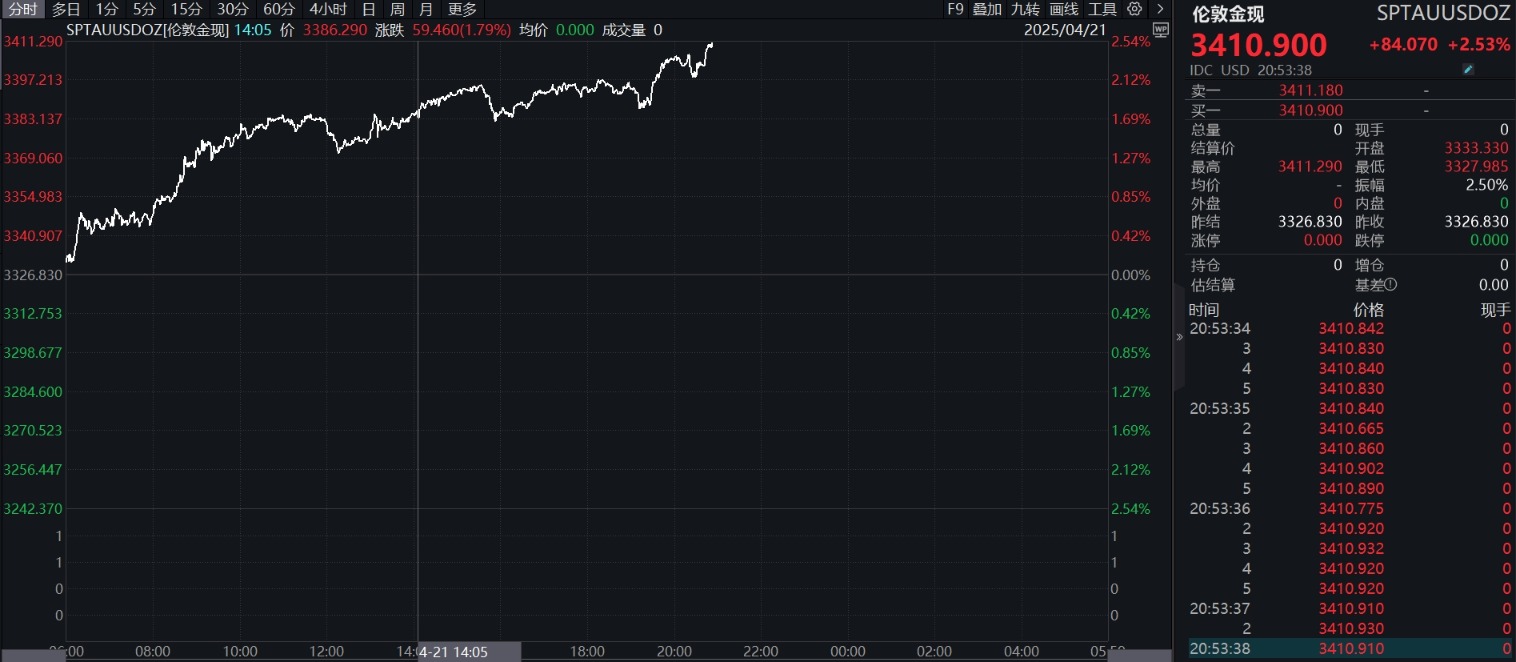This screenshot has height=662, width=1516.
Task: Select the 60分 timeframe
Action: (279, 9)
